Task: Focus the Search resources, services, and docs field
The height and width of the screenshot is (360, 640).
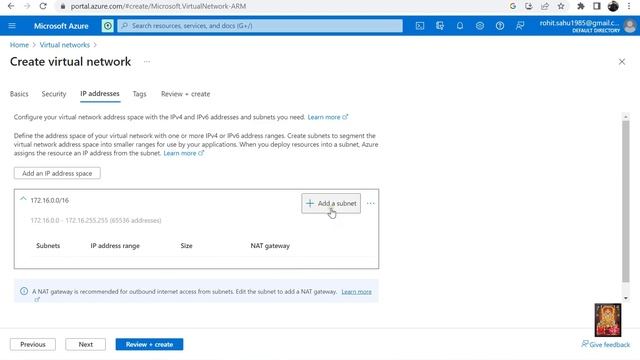Action: tap(260, 26)
